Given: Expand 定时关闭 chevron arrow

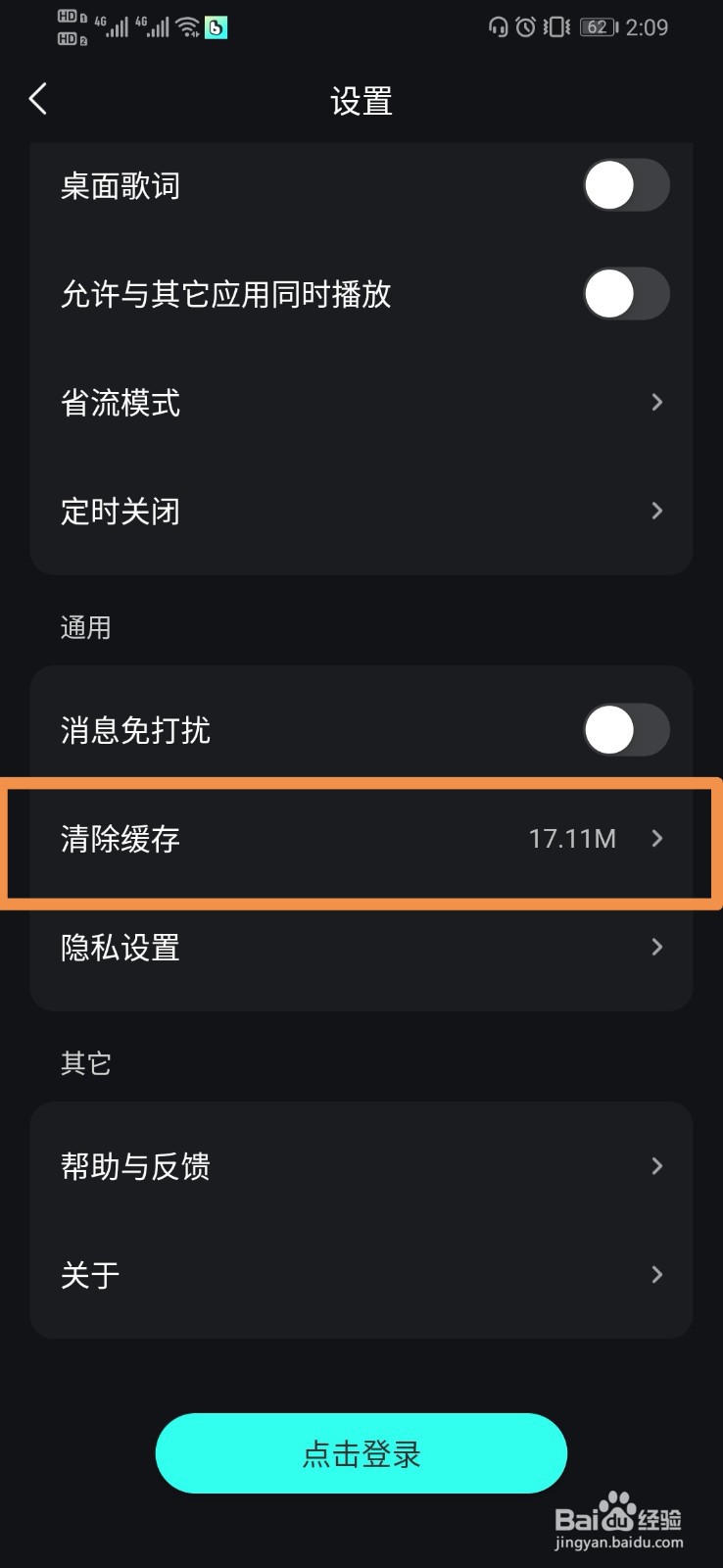Looking at the screenshot, I should pyautogui.click(x=657, y=511).
